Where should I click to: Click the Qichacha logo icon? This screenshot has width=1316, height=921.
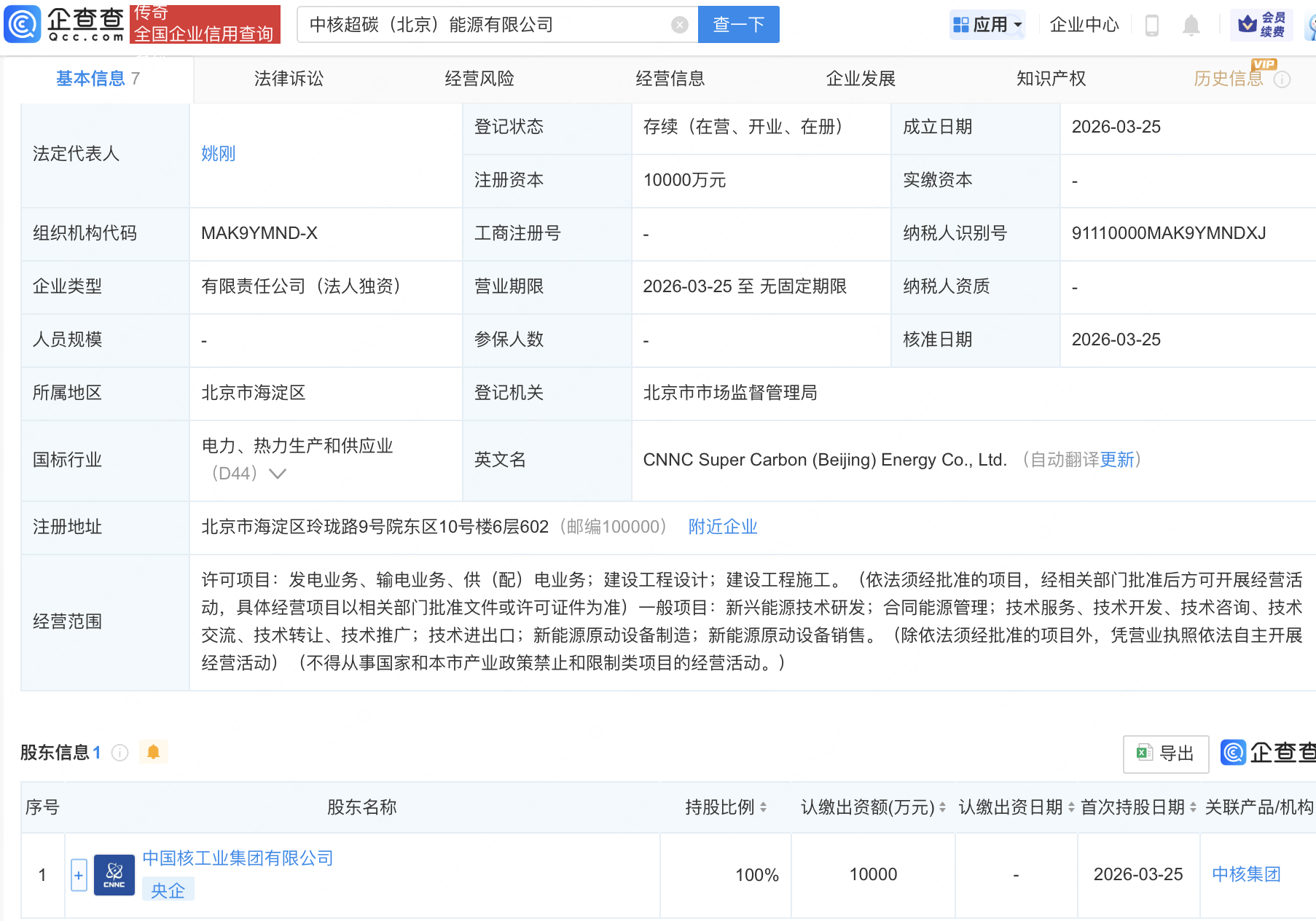(x=23, y=24)
